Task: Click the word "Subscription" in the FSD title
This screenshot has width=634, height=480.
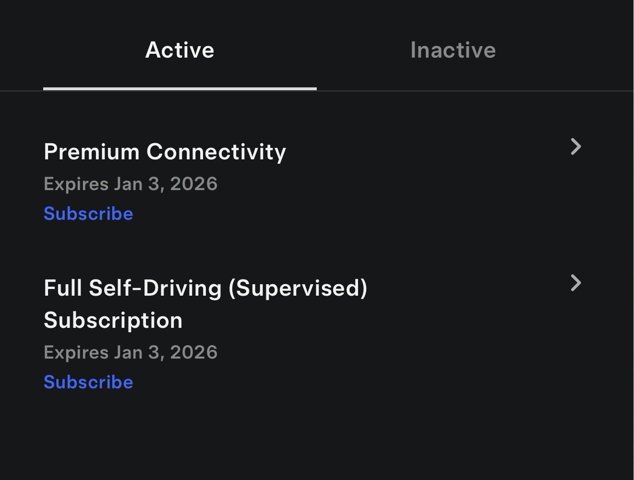Action: tap(113, 321)
